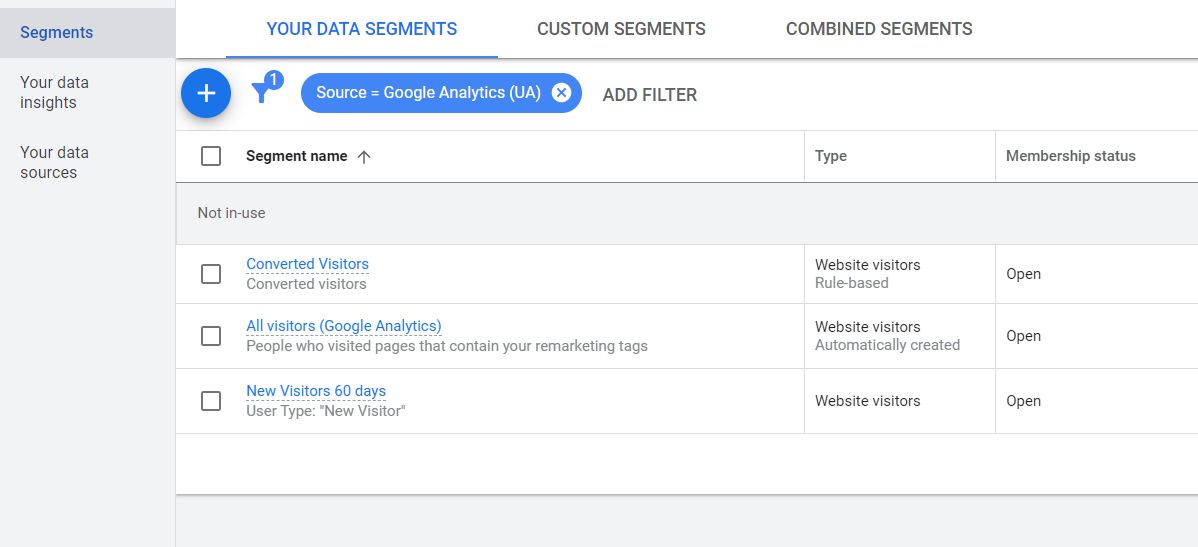Click the ADD FILTER button
This screenshot has height=547, width=1198.
coord(650,95)
